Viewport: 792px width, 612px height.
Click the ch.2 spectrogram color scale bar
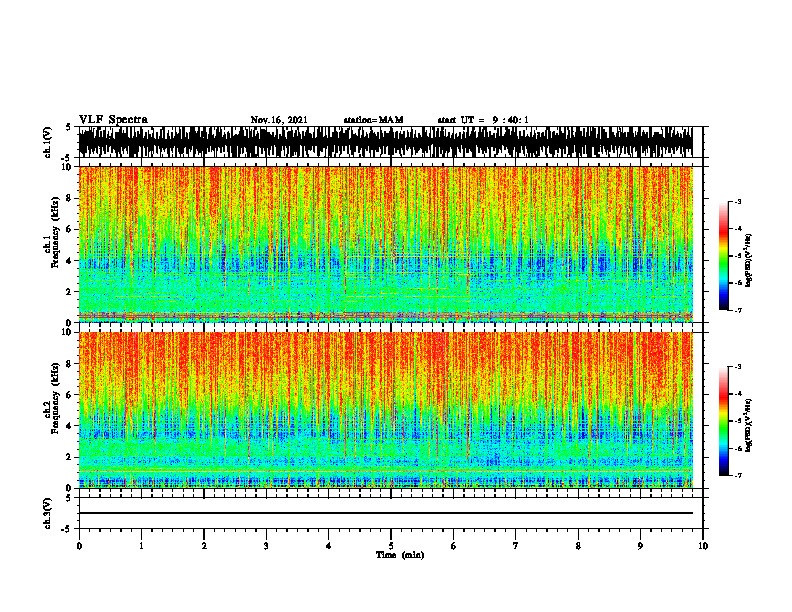click(724, 421)
